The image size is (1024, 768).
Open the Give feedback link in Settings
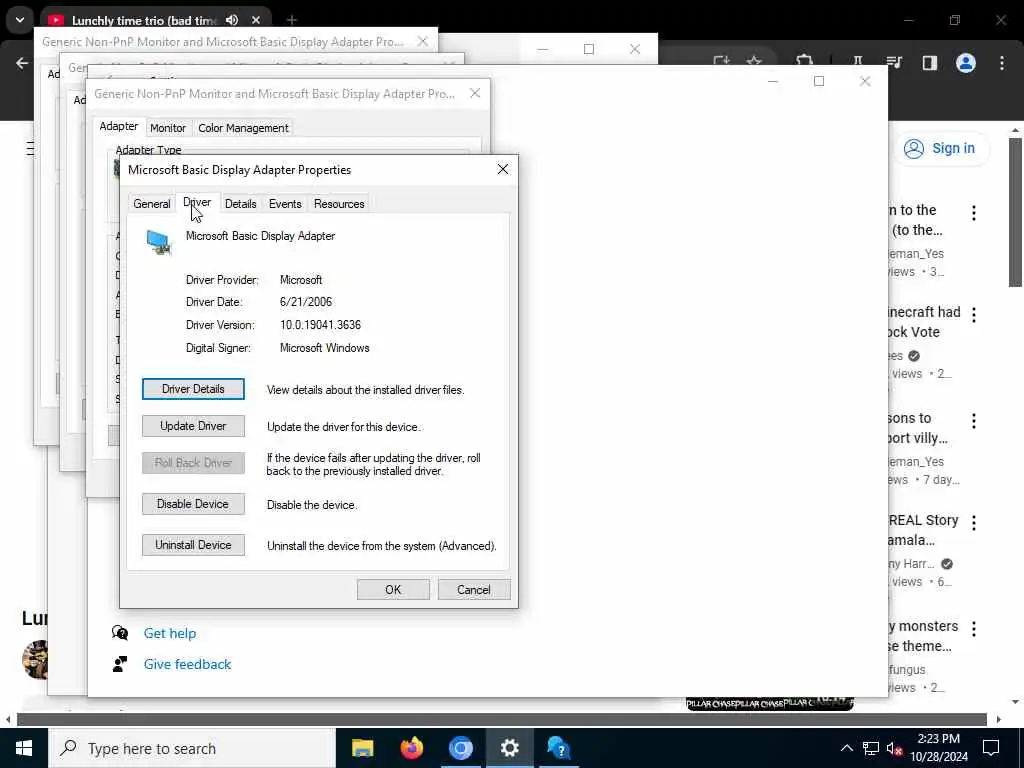pyautogui.click(x=187, y=664)
